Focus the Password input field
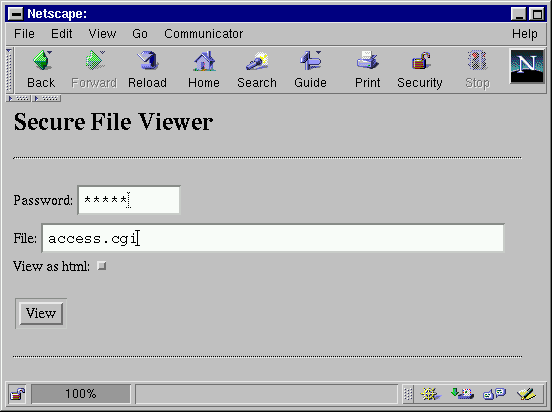The image size is (552, 412). [x=129, y=200]
